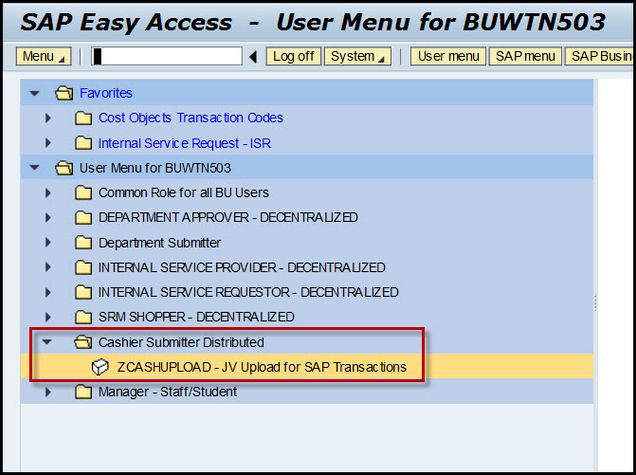The image size is (636, 475).
Task: Click DEPARTMENT APPROVER folder icon
Action: [84, 218]
